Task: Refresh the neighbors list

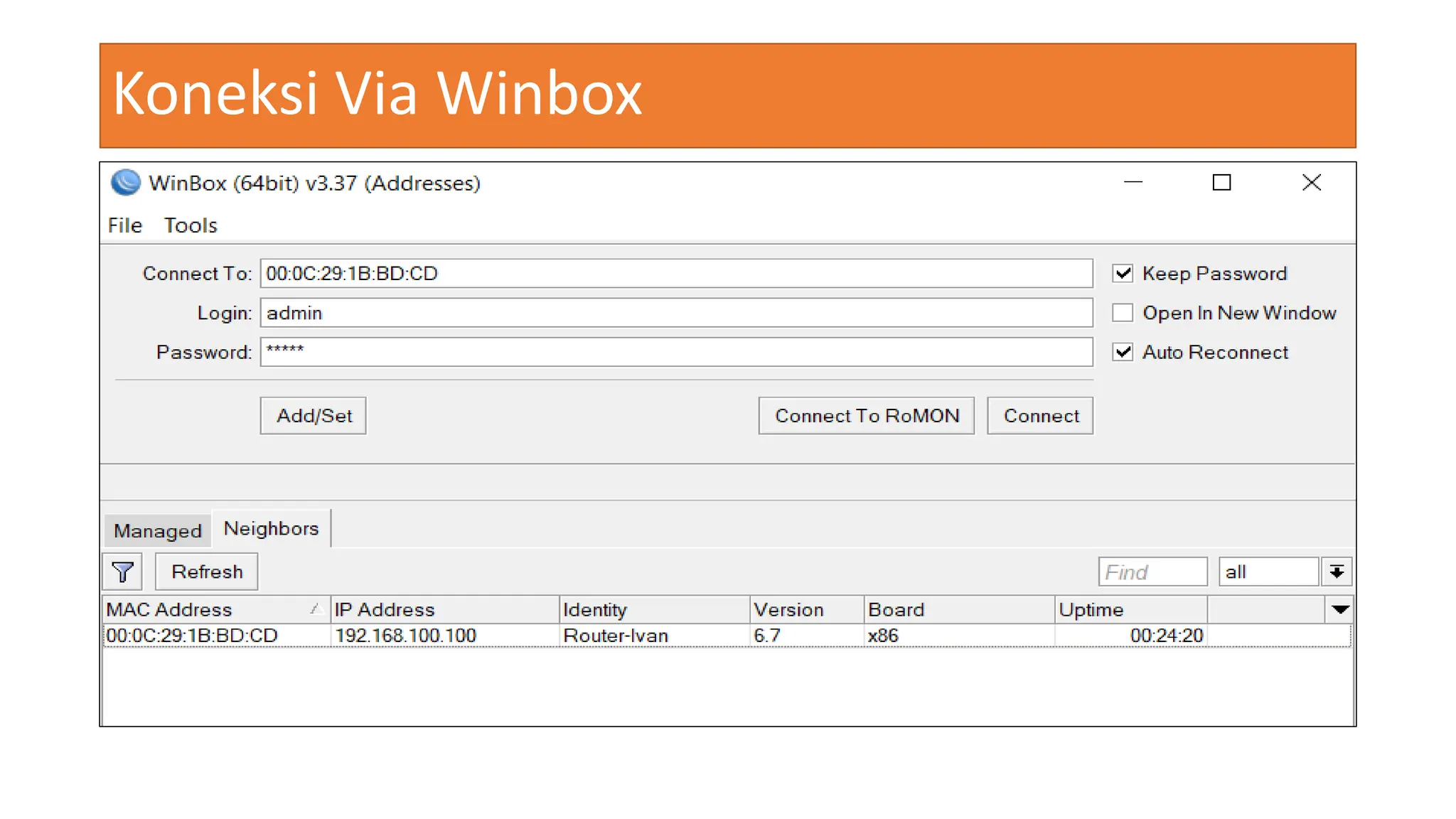Action: coord(207,572)
